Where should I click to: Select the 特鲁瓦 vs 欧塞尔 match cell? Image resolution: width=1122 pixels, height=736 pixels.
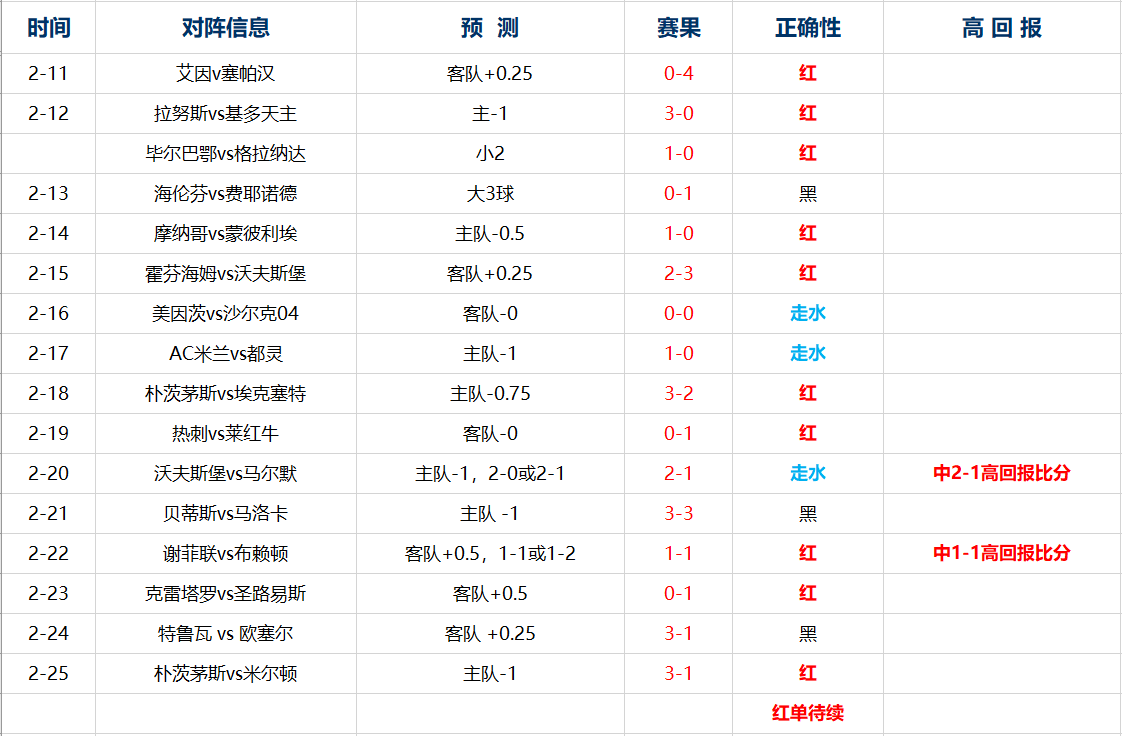[x=226, y=634]
